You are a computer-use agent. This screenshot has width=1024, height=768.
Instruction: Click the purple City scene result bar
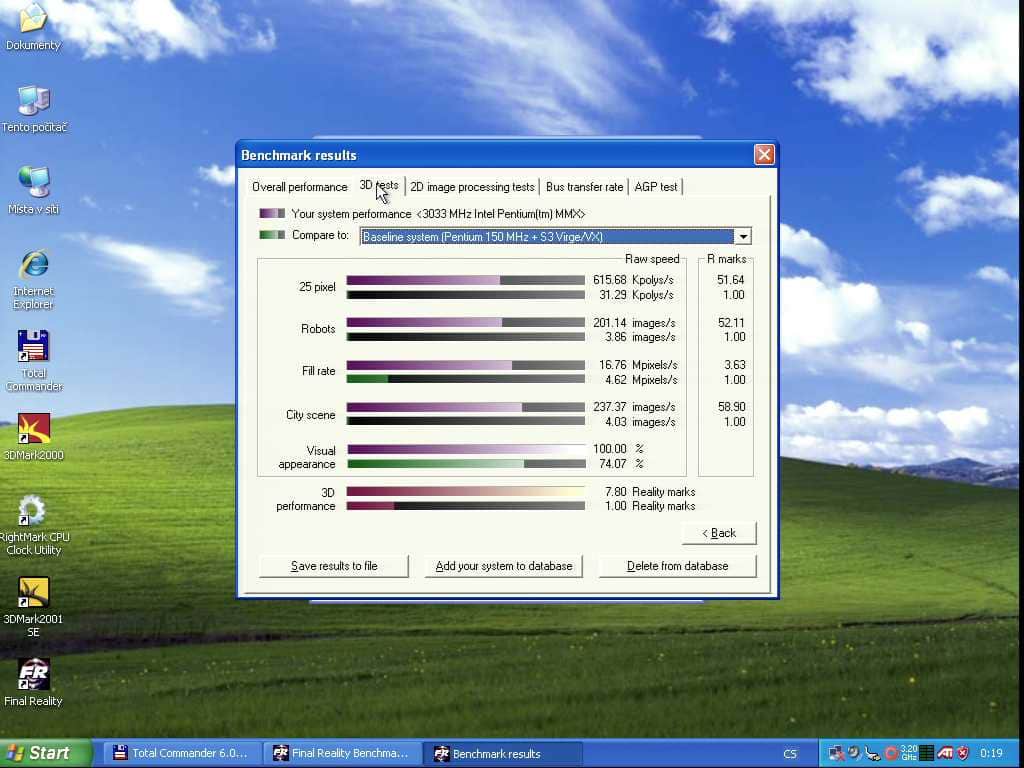tap(434, 407)
